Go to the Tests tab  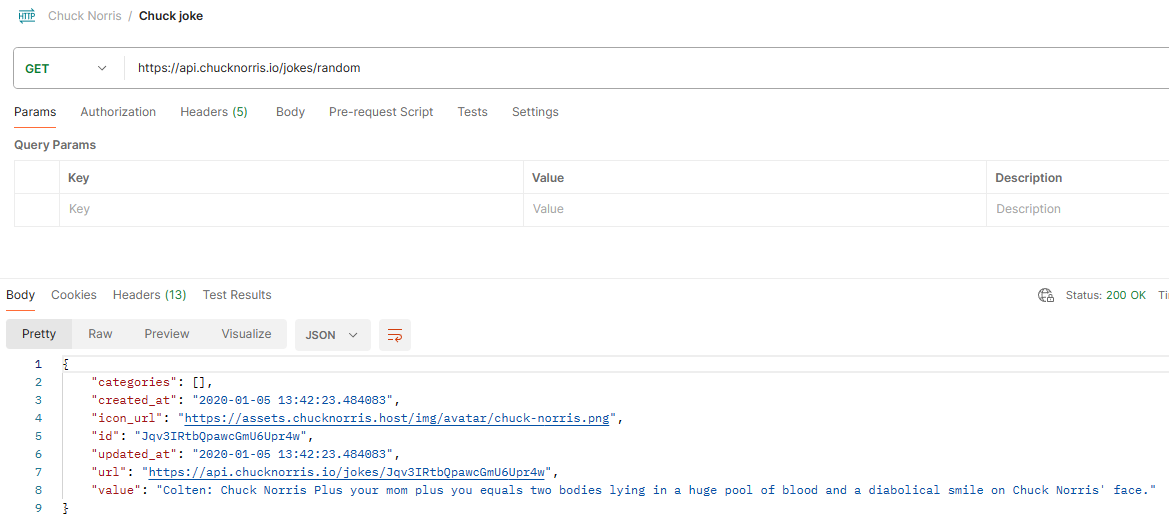click(x=473, y=112)
